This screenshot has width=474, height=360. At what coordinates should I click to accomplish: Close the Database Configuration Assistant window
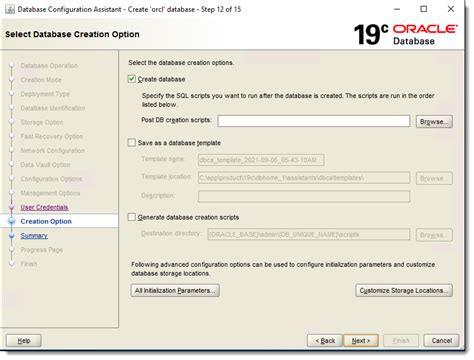[451, 9]
